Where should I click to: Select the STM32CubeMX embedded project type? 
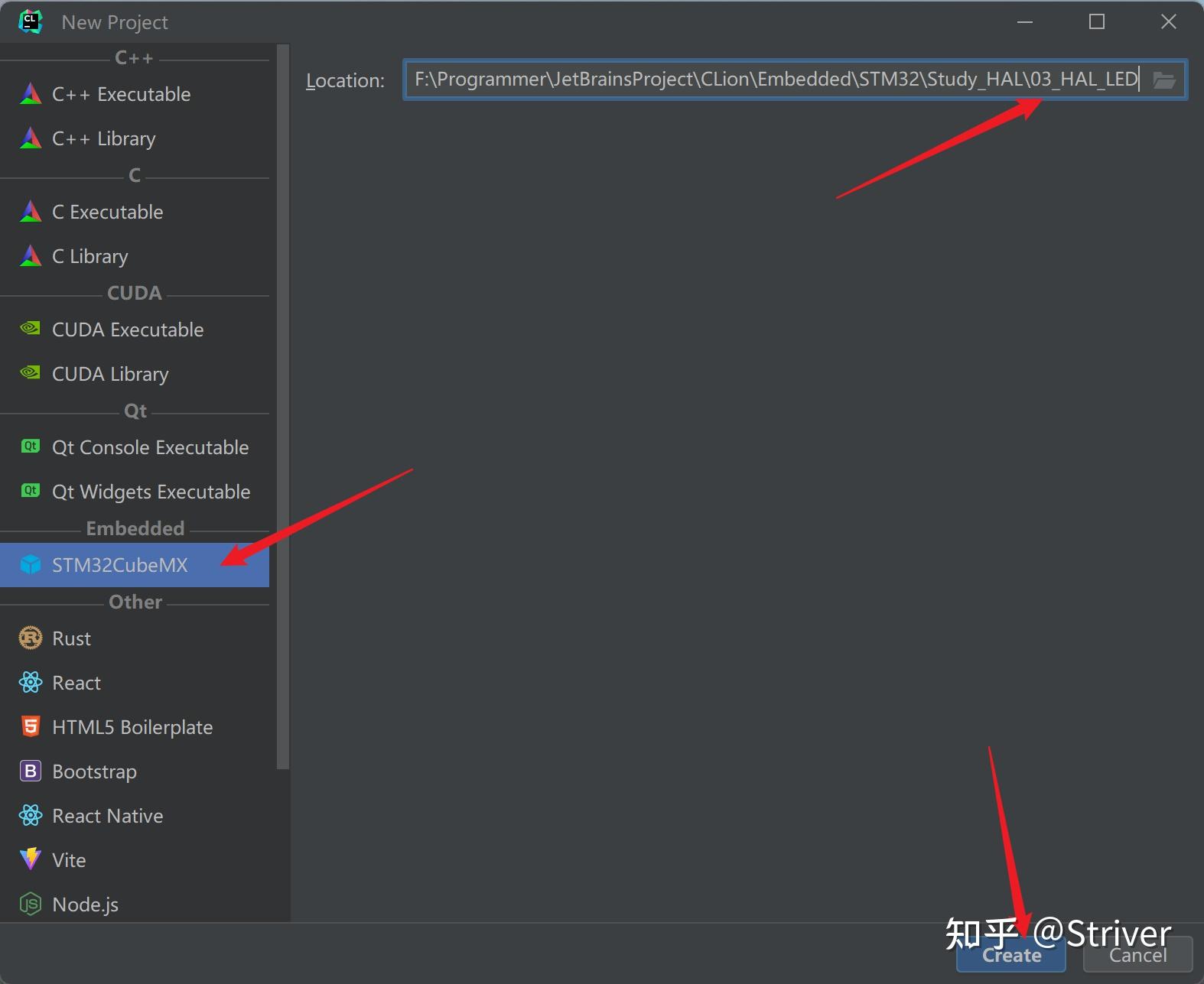click(x=135, y=565)
